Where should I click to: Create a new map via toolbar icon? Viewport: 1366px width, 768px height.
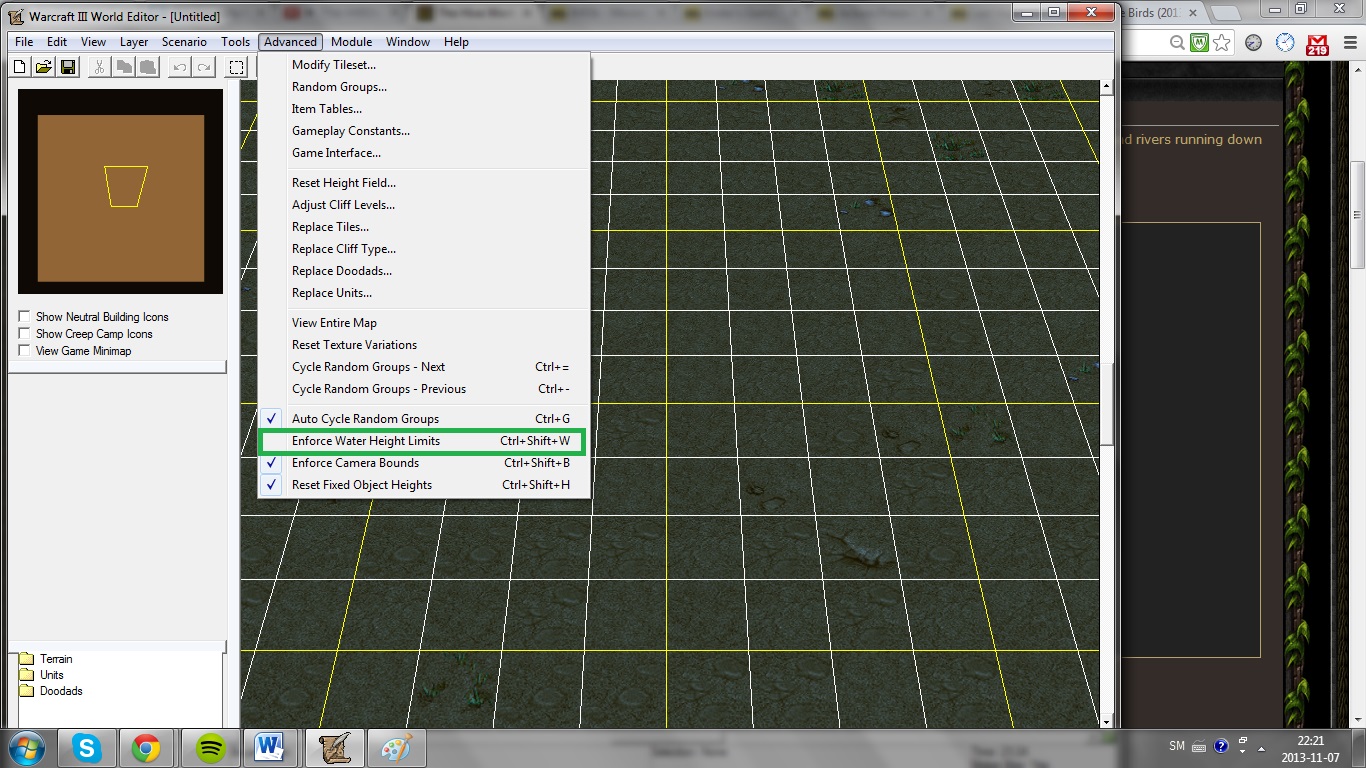[x=20, y=67]
